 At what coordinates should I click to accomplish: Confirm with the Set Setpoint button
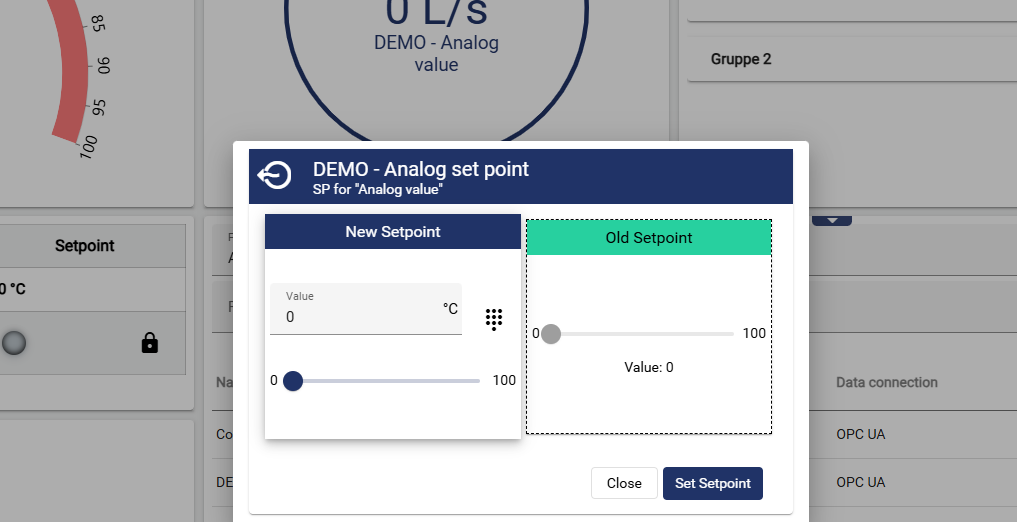click(x=712, y=483)
